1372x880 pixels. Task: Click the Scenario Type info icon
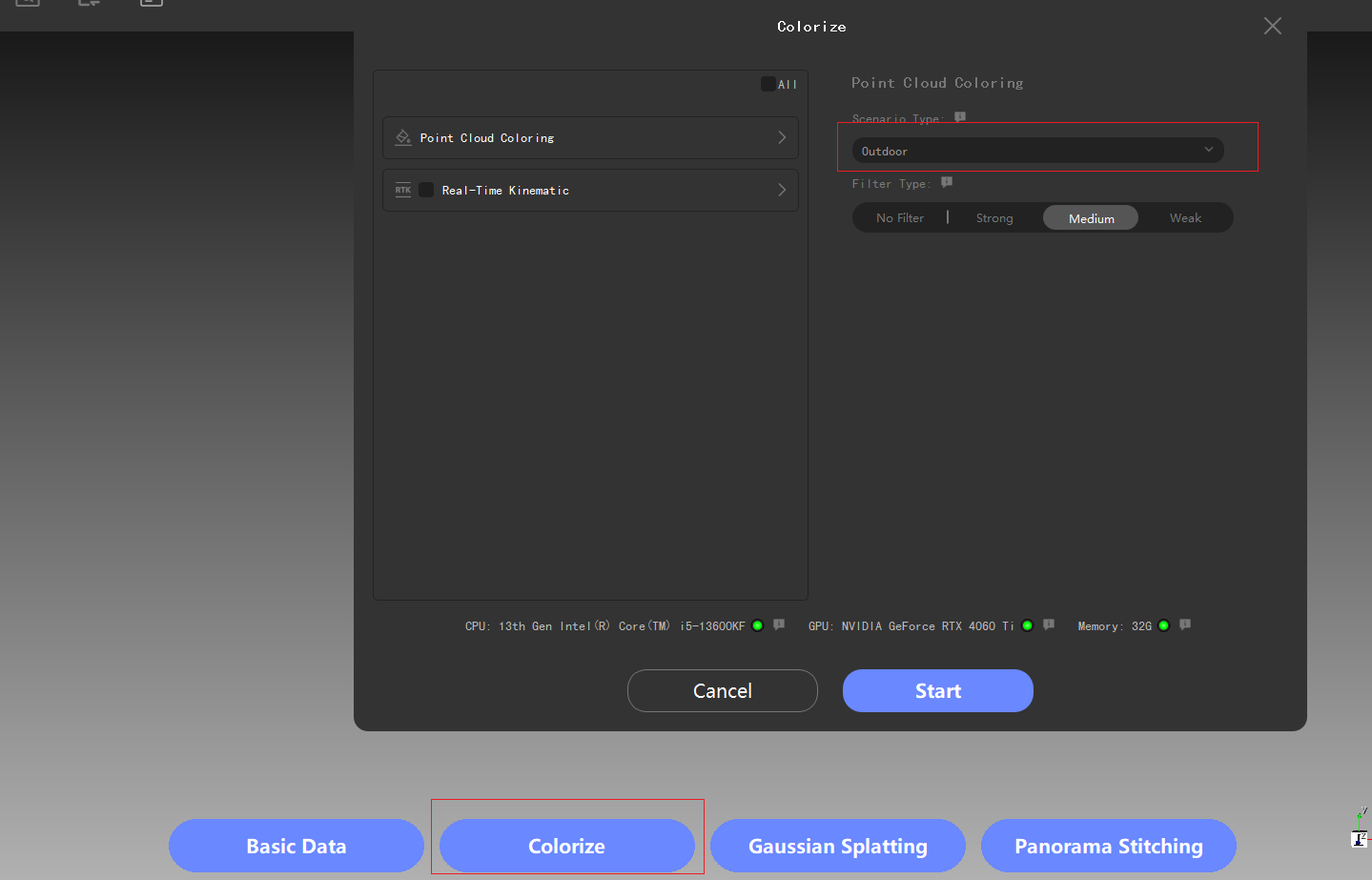960,117
